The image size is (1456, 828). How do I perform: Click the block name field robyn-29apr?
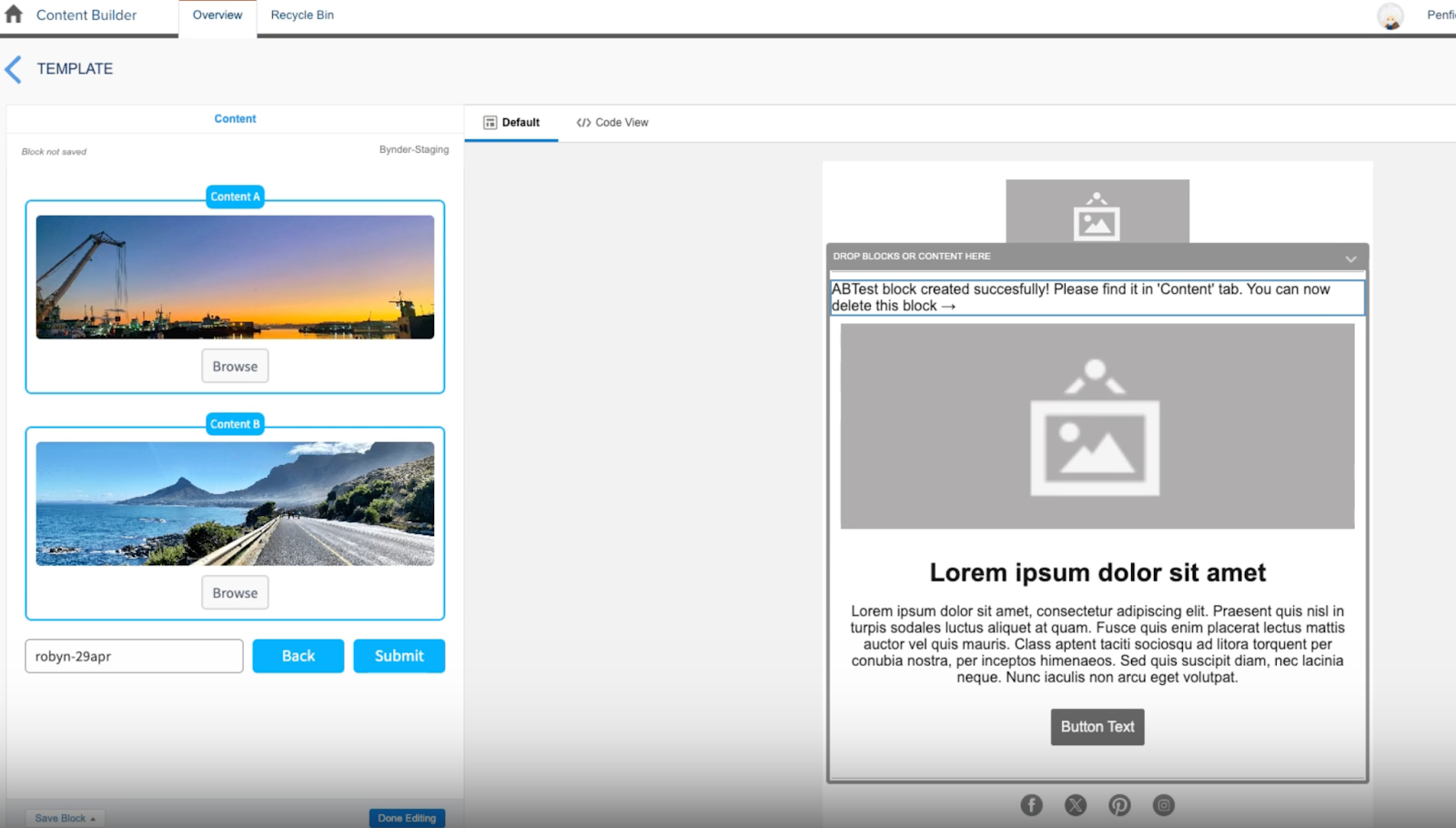(x=134, y=656)
